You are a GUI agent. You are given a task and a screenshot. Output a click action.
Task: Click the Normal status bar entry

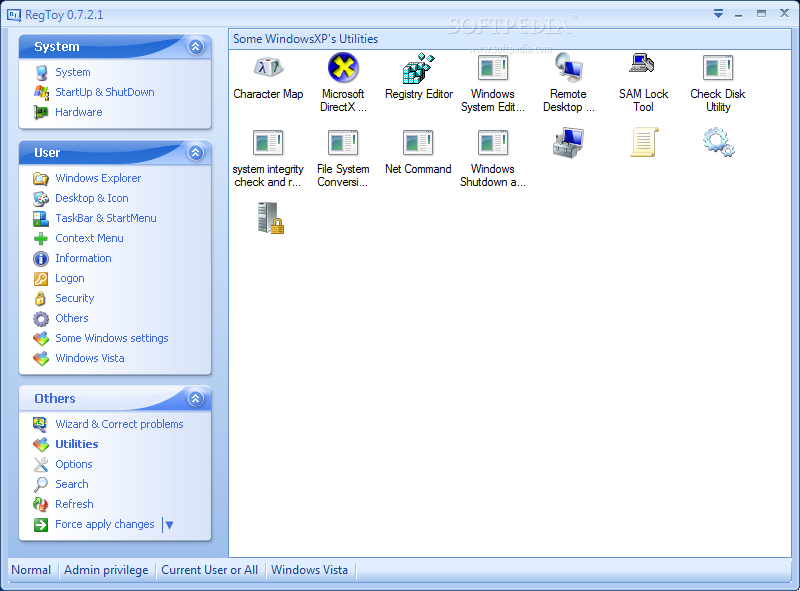point(31,570)
